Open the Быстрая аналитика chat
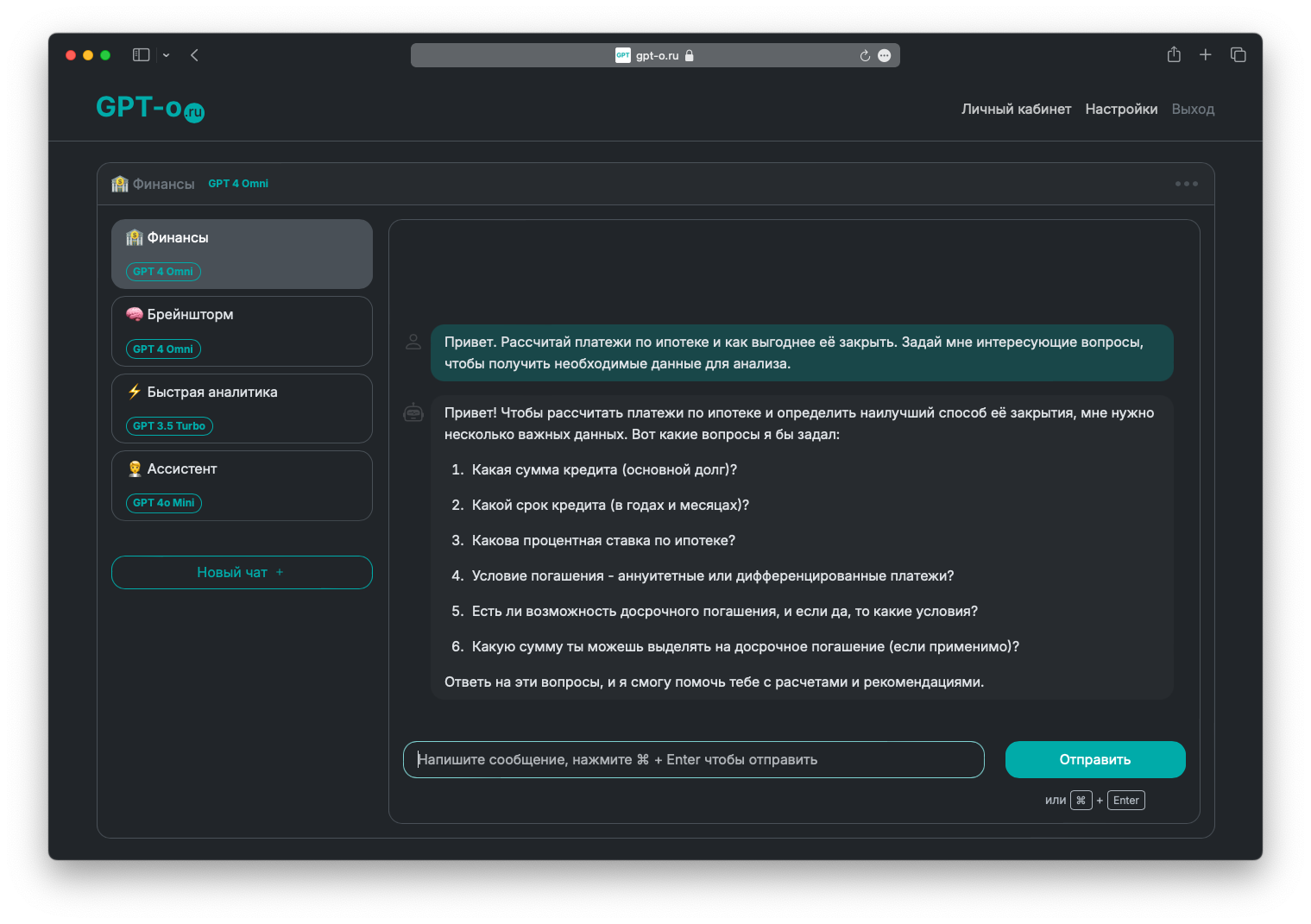This screenshot has width=1311, height=924. [242, 408]
